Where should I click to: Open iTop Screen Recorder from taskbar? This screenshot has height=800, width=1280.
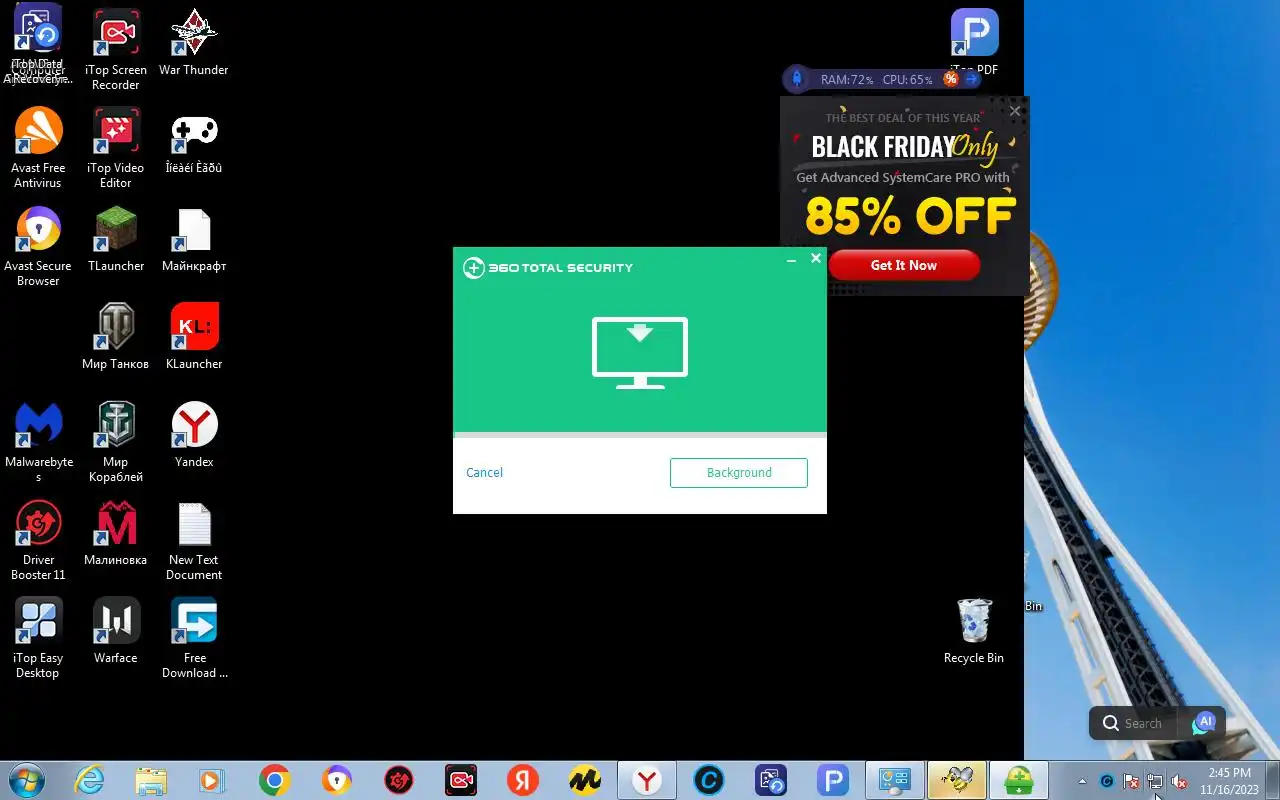(x=461, y=780)
